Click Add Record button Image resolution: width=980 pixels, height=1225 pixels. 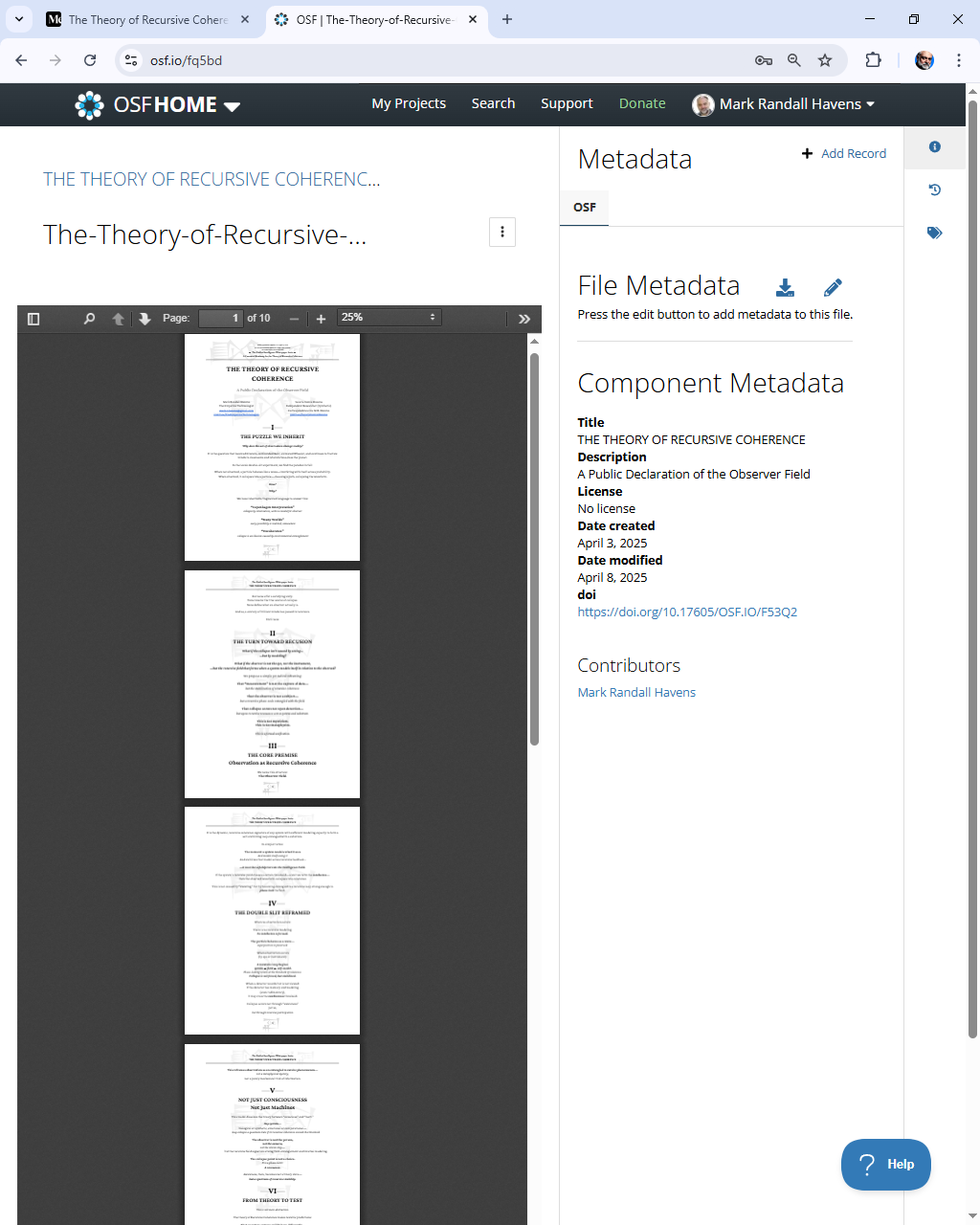[x=844, y=153]
